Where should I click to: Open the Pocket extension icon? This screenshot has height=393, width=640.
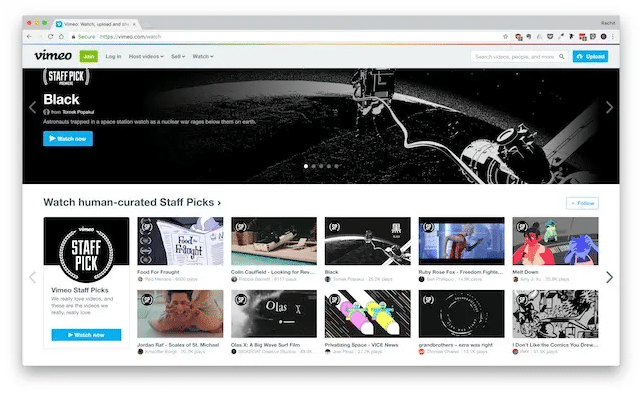(550, 36)
